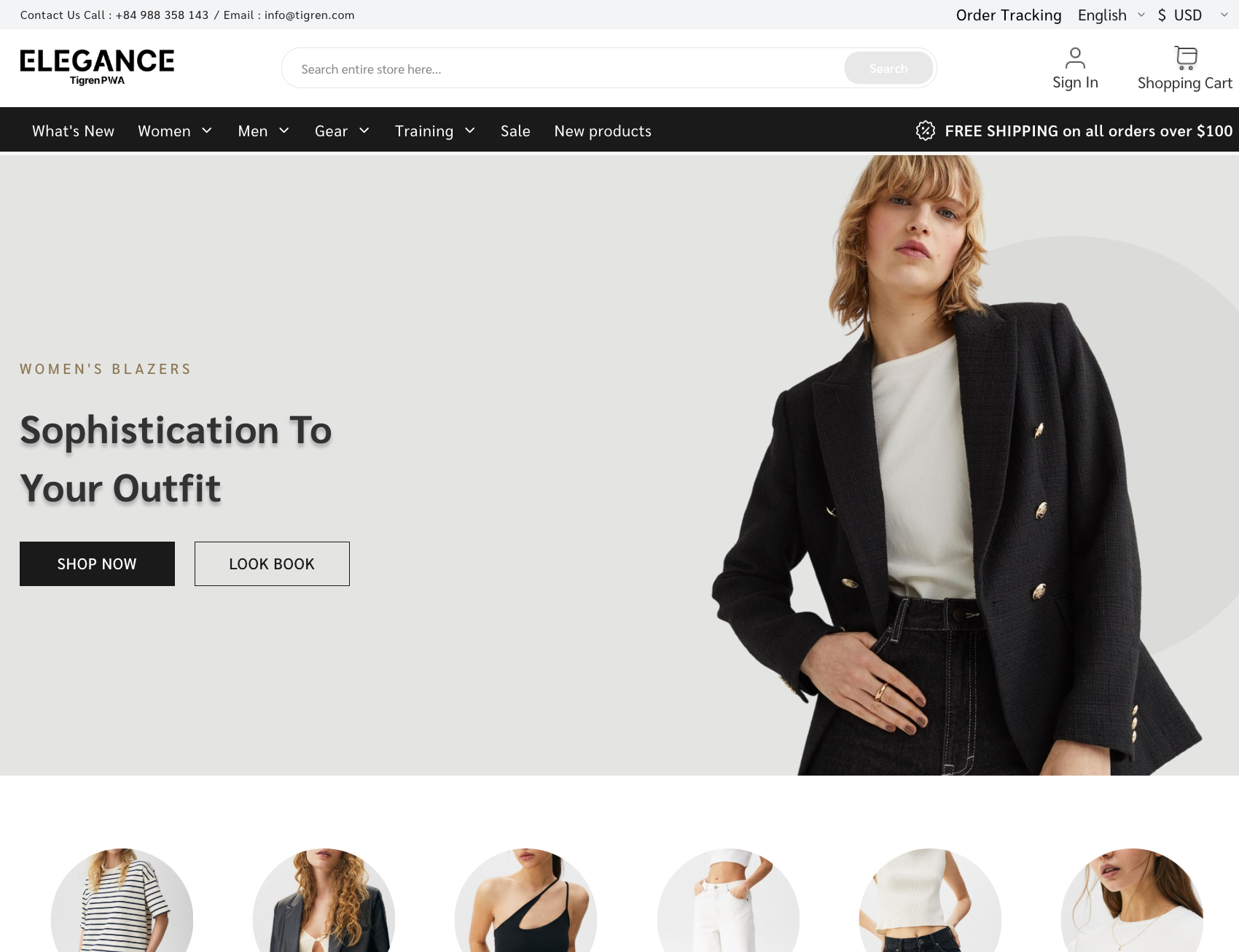
Task: Open the New products menu item
Action: click(x=603, y=131)
